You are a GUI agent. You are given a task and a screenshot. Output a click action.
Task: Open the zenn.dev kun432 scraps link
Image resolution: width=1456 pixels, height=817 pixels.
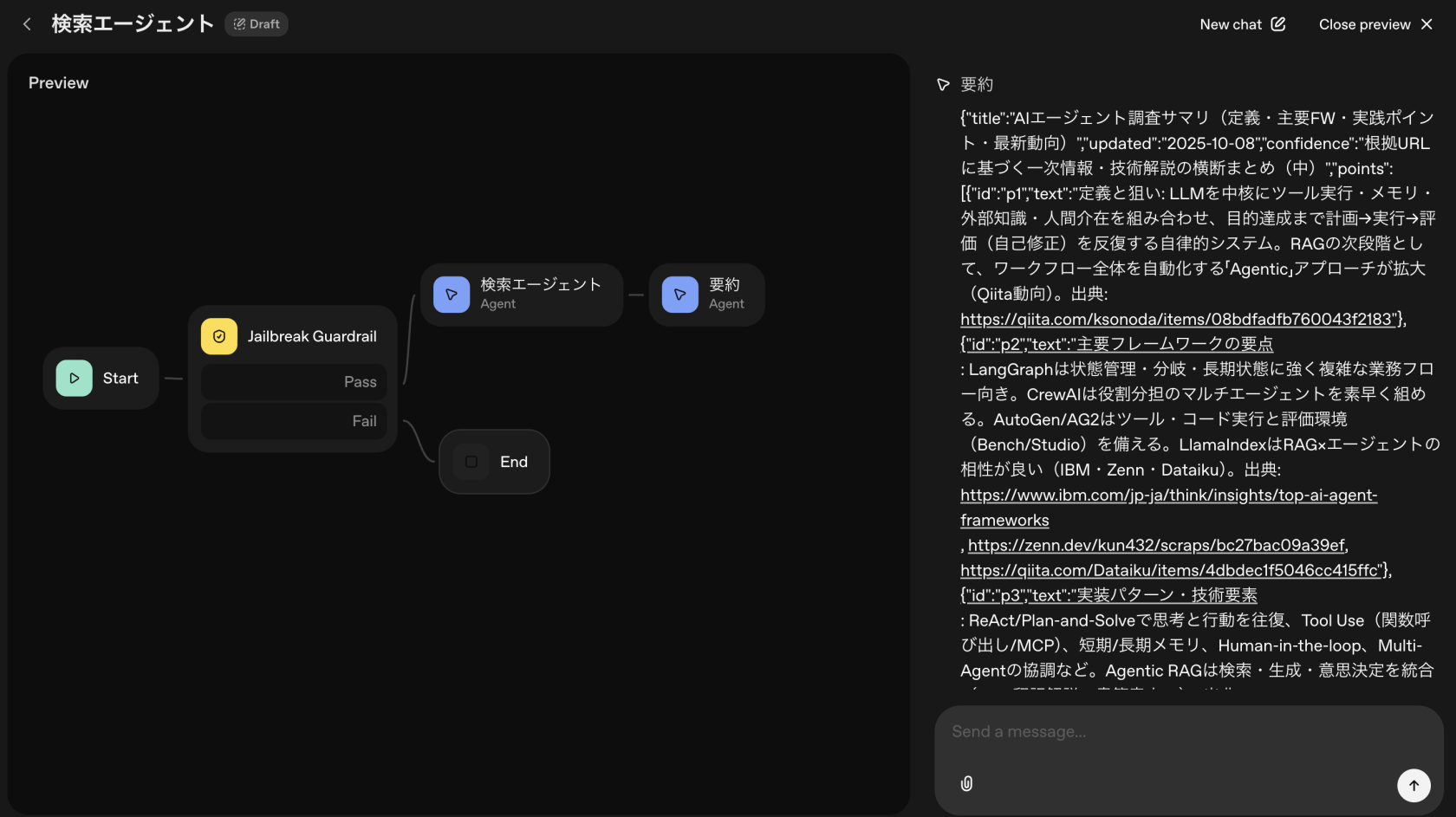(x=1156, y=546)
